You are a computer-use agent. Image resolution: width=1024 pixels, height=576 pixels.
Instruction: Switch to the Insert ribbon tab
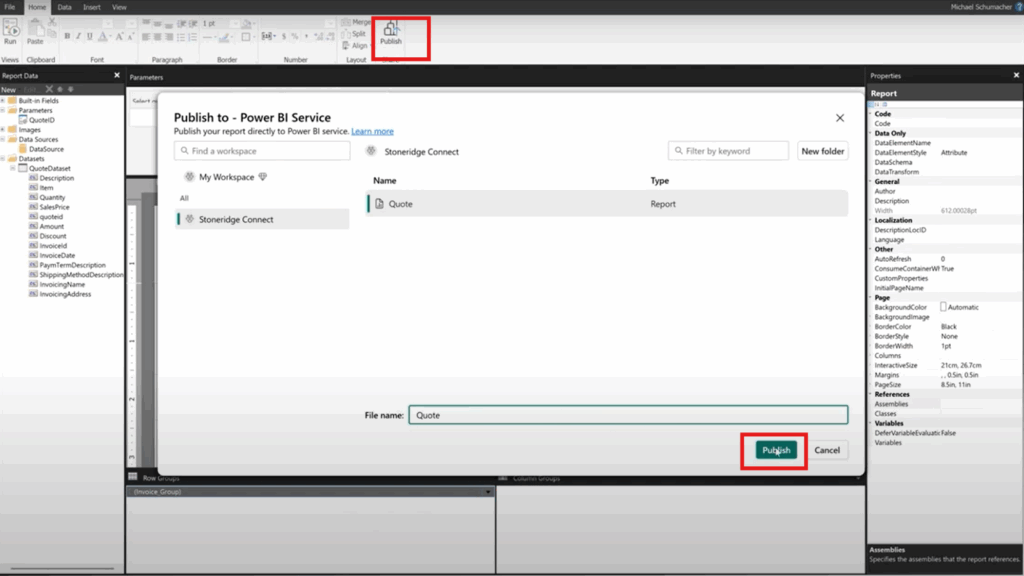click(92, 7)
